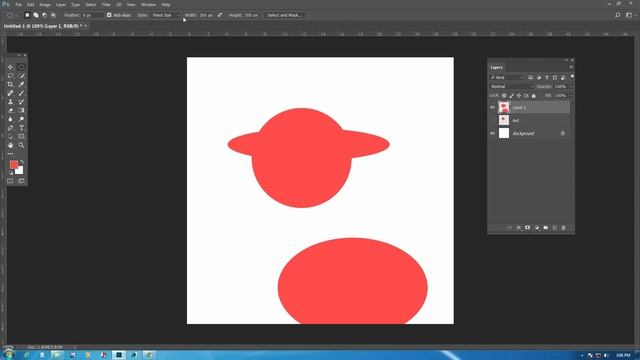This screenshot has height=360, width=640.
Task: Add a layer style with fx button
Action: [x=519, y=228]
